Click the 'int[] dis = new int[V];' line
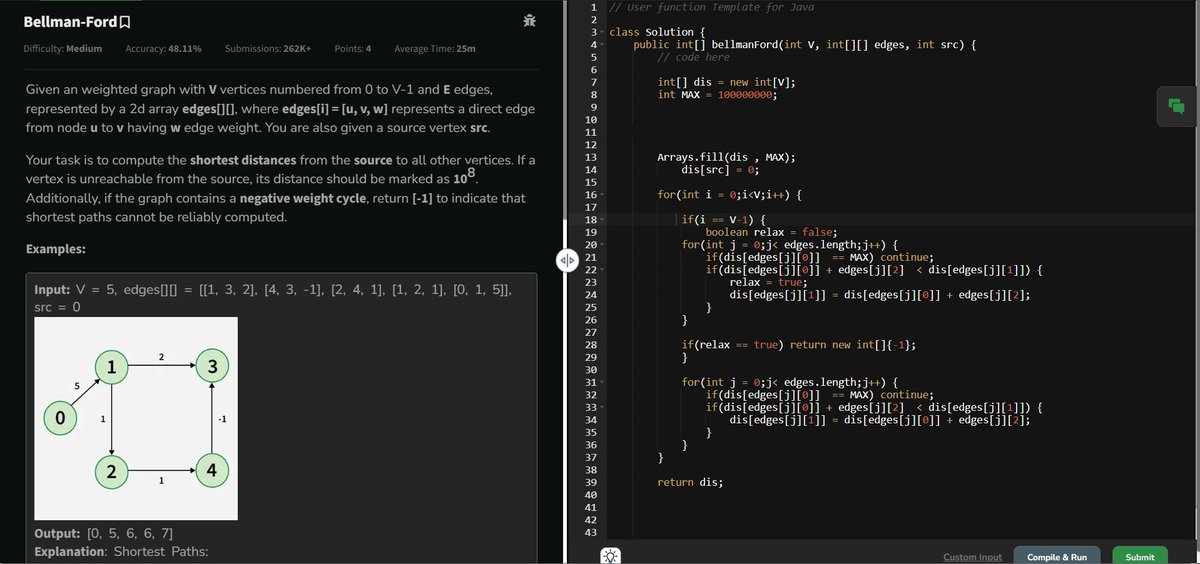This screenshot has height=564, width=1200. tap(727, 82)
